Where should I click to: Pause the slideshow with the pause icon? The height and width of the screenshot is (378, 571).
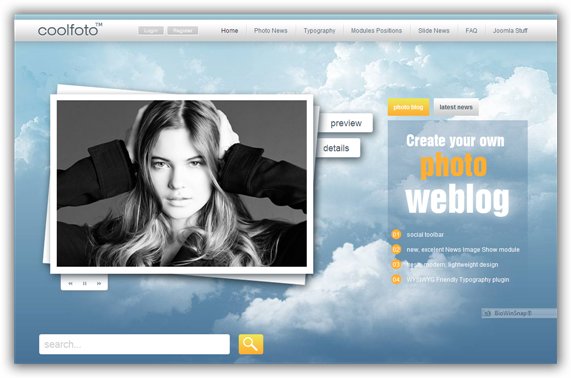click(84, 283)
